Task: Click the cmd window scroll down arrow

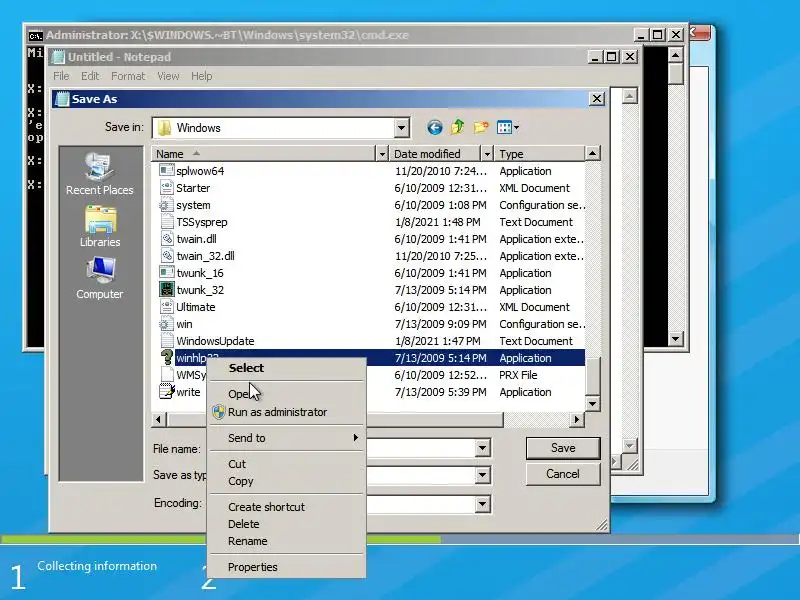Action: [x=676, y=338]
